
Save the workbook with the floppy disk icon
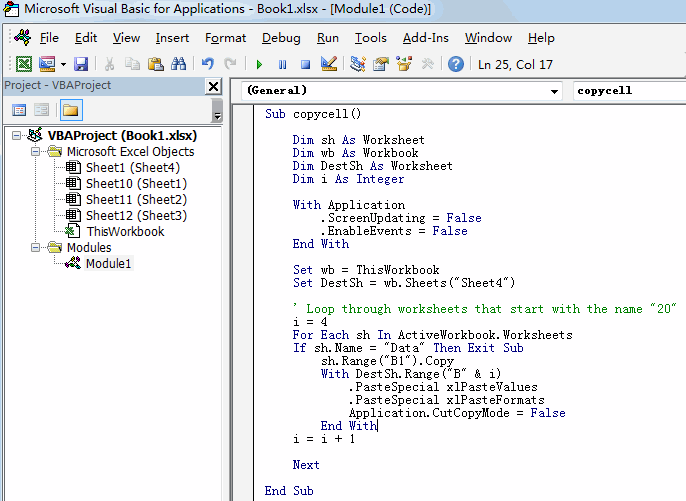coord(81,64)
